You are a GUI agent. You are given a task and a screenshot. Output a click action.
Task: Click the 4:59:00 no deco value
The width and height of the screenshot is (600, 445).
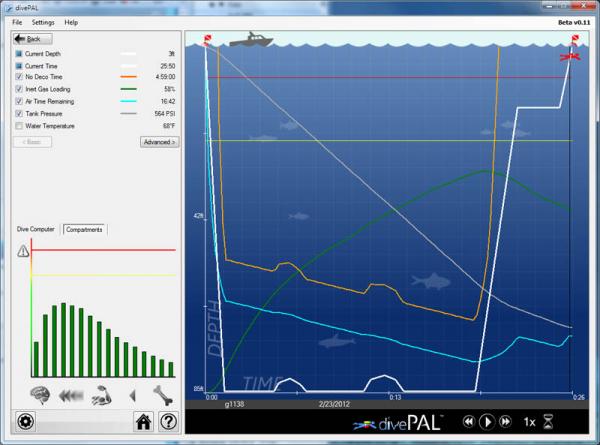(165, 77)
